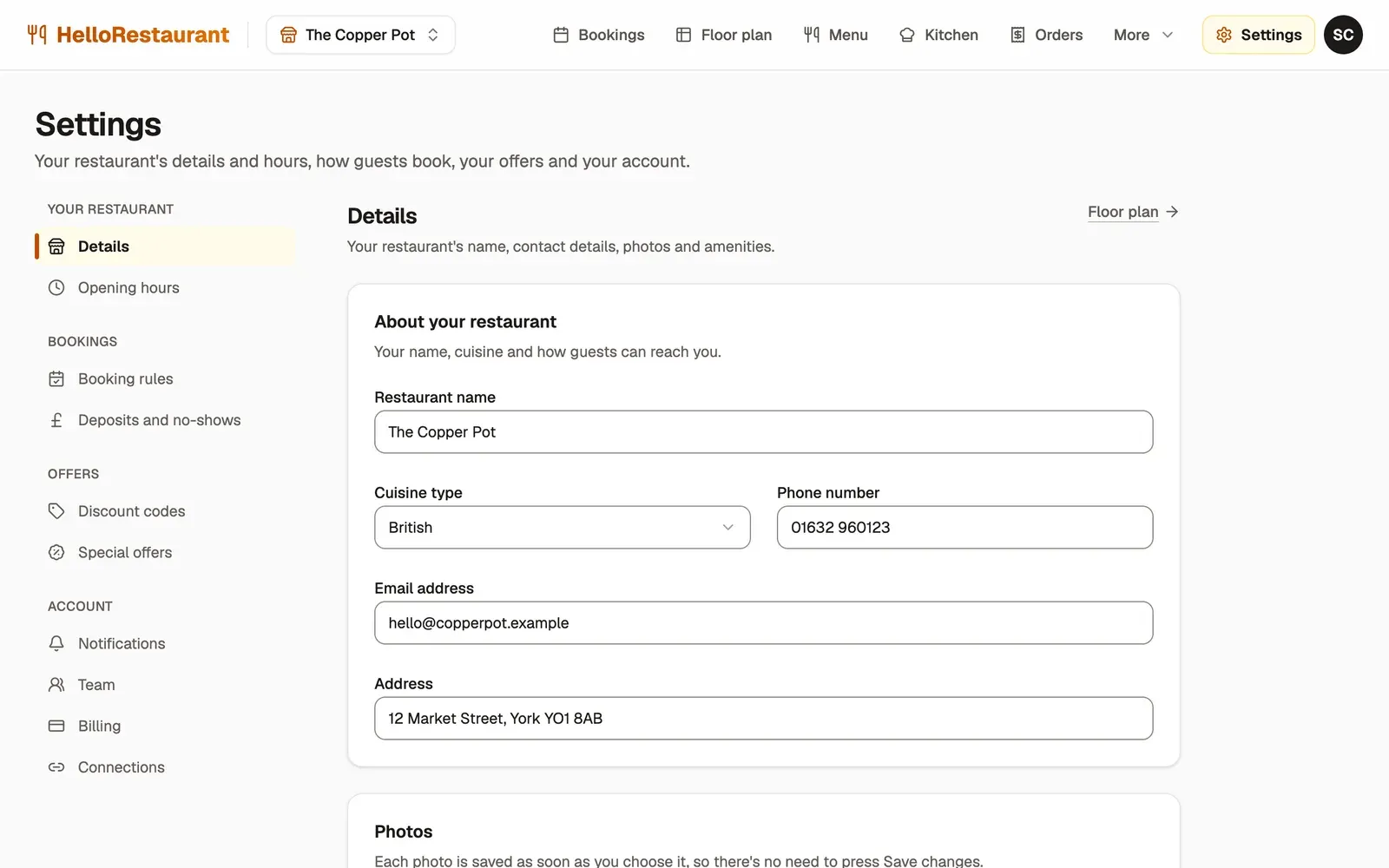This screenshot has width=1389, height=868.
Task: Go to the Menu nav item
Action: [x=835, y=35]
